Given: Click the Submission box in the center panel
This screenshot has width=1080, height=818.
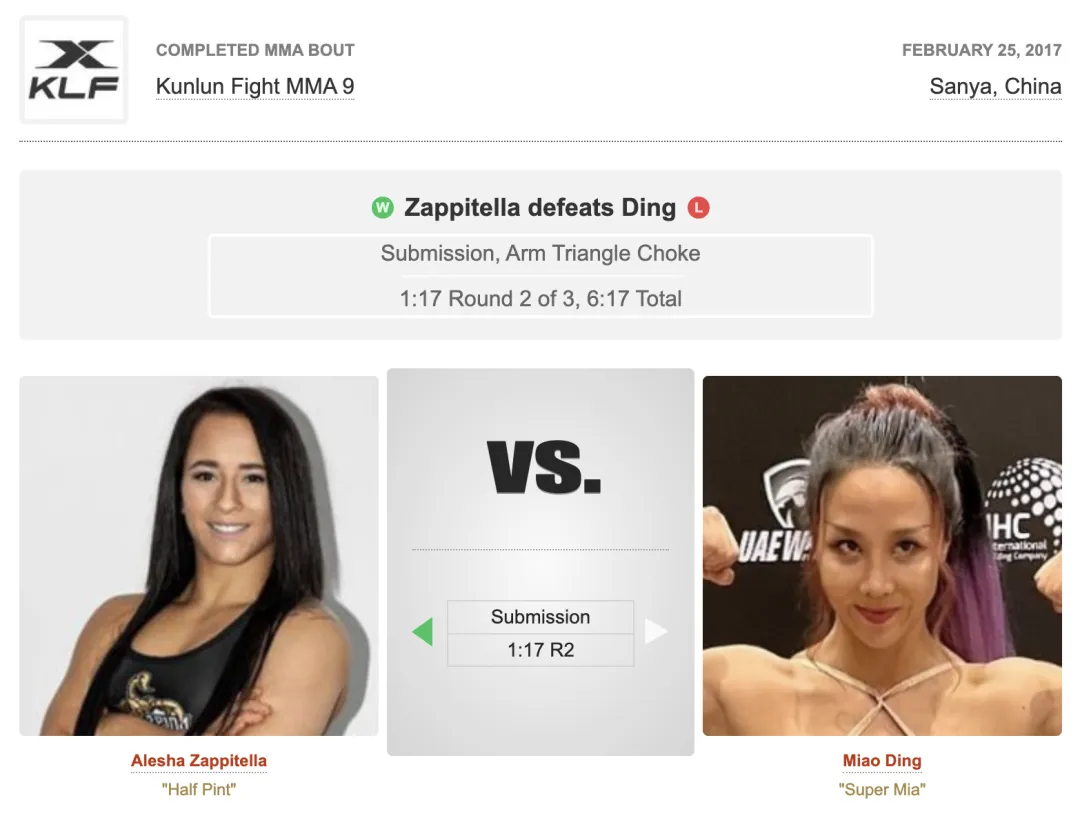Looking at the screenshot, I should pyautogui.click(x=541, y=617).
